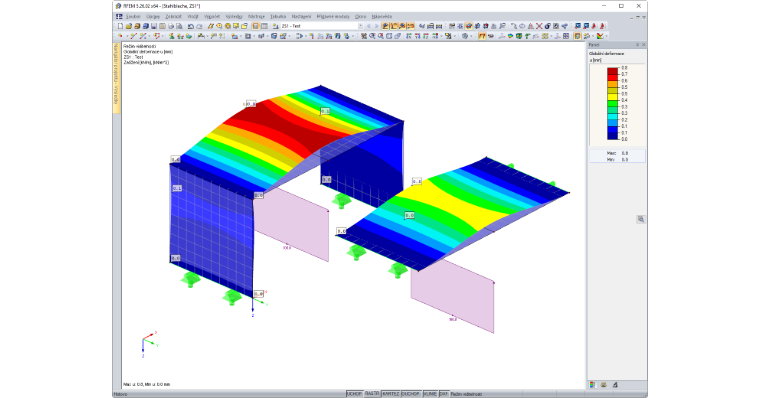Click the Redo arrow icon
Screen dimensions: 760x398
(199, 26)
